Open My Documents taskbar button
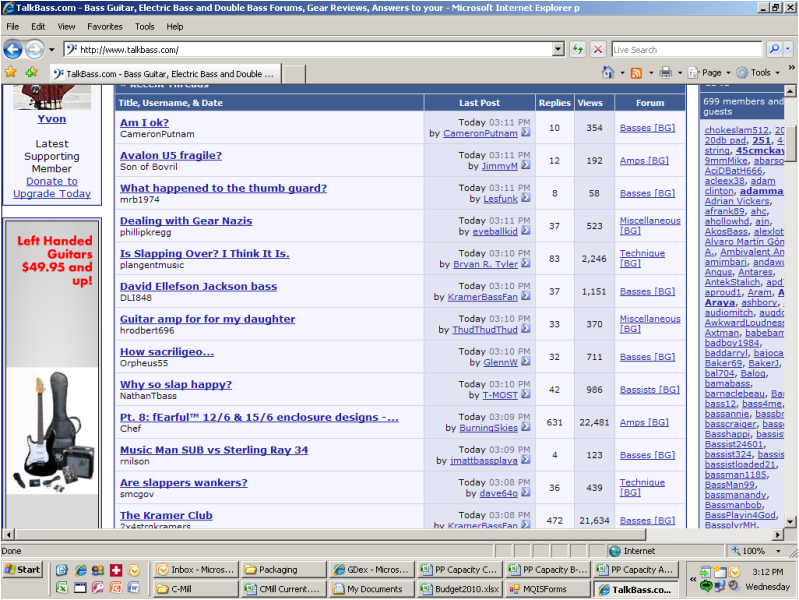The image size is (799, 600). pyautogui.click(x=372, y=589)
